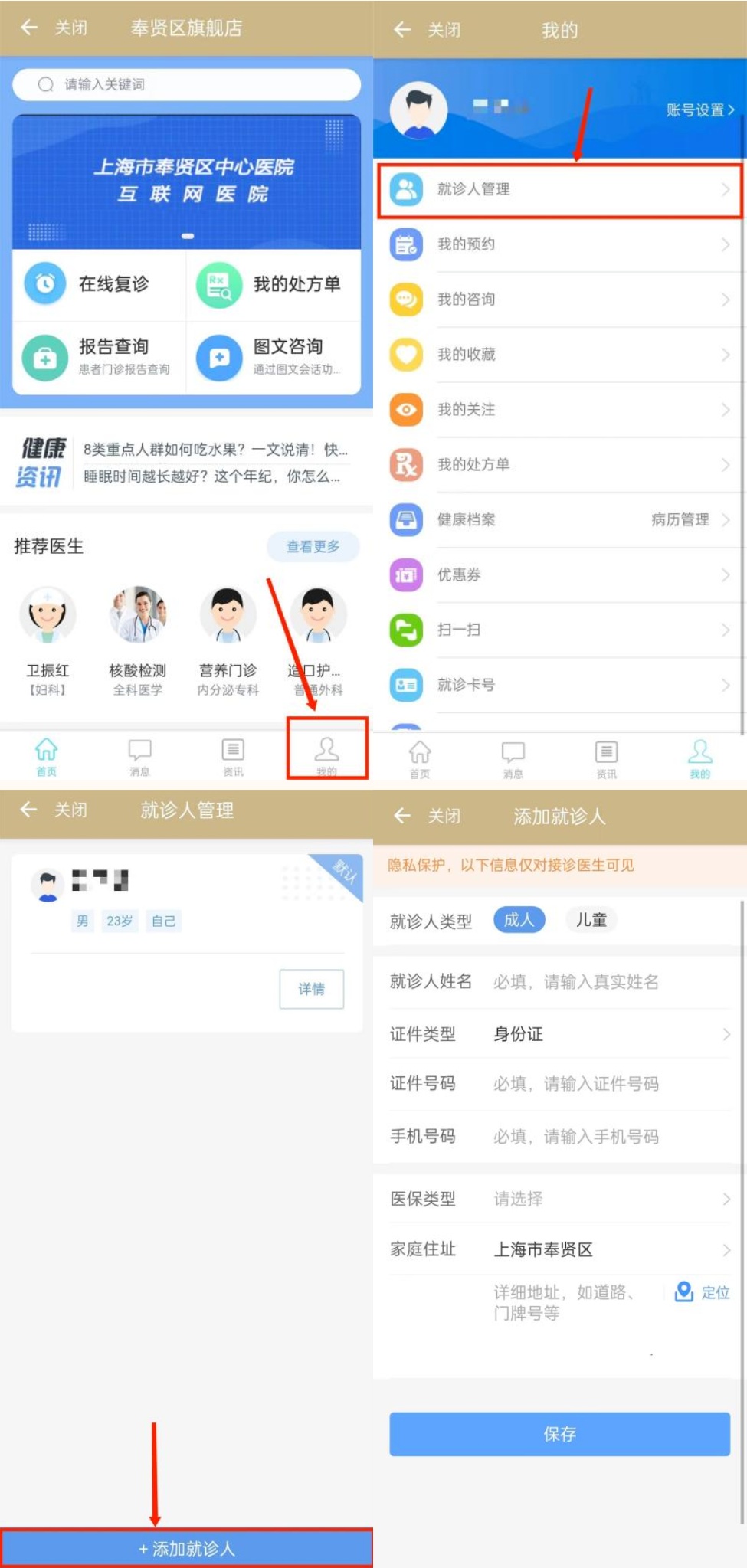Open 我的收藏 heart icon

coord(406,354)
